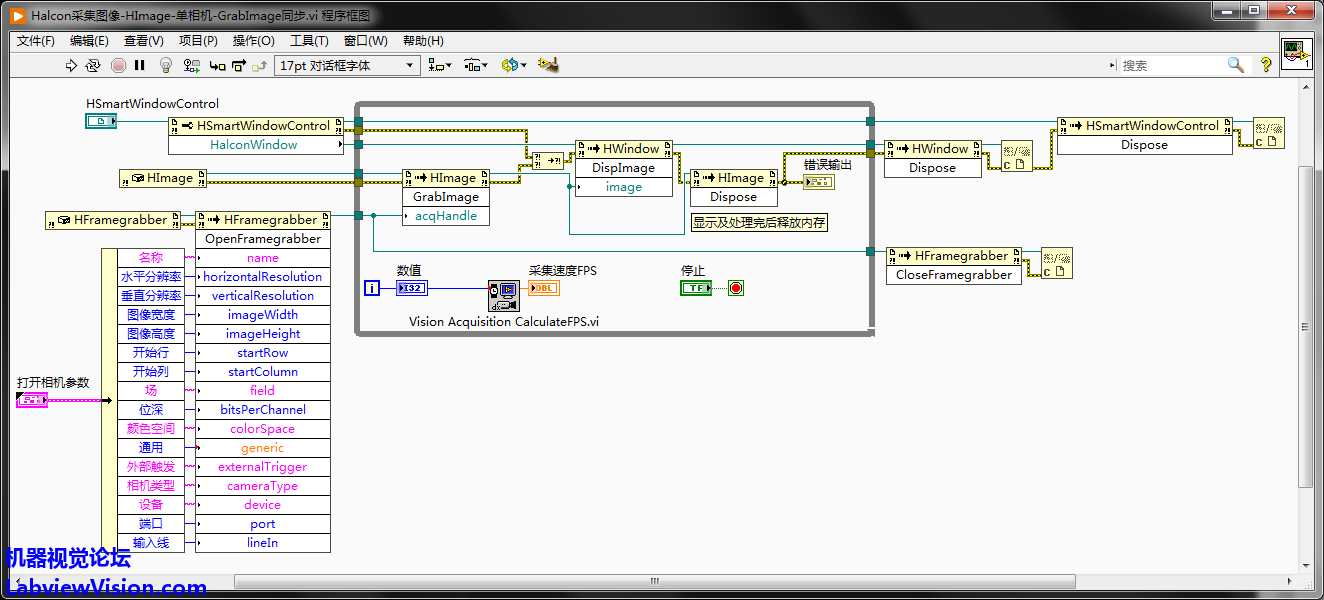Expand the Align Objects dropdown
The image size is (1324, 600).
tap(439, 65)
